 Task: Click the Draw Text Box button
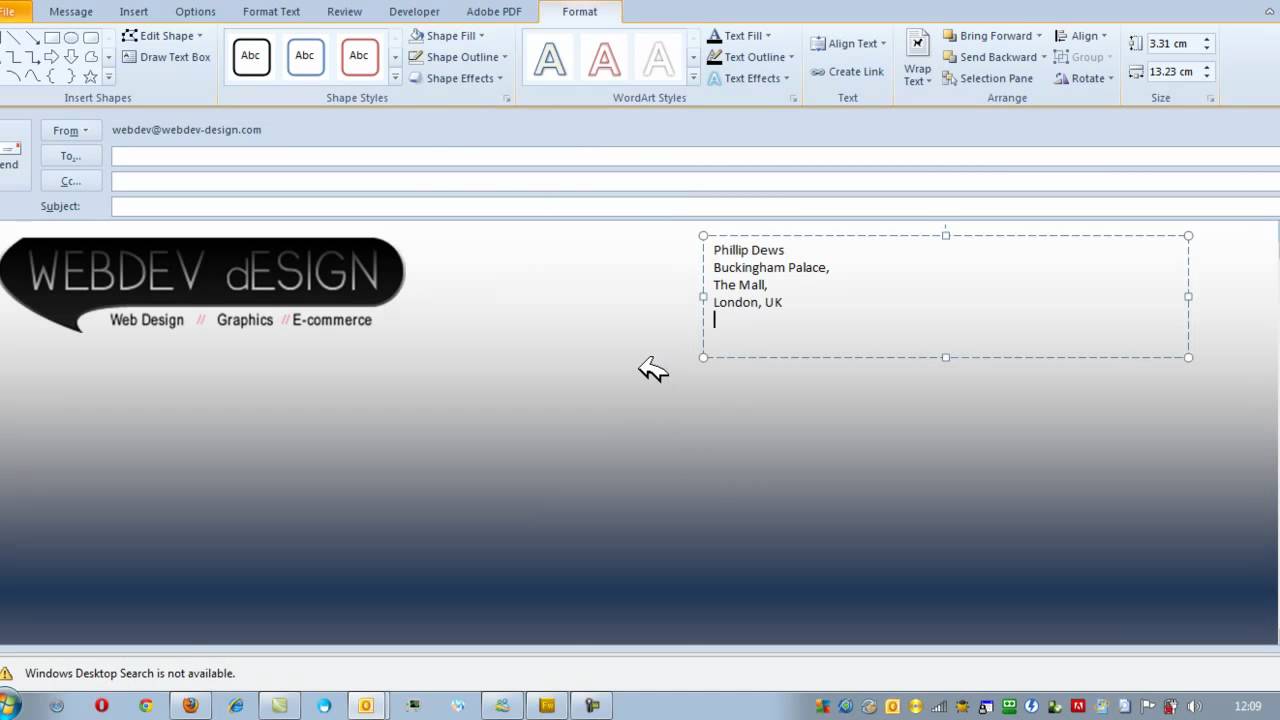[166, 57]
